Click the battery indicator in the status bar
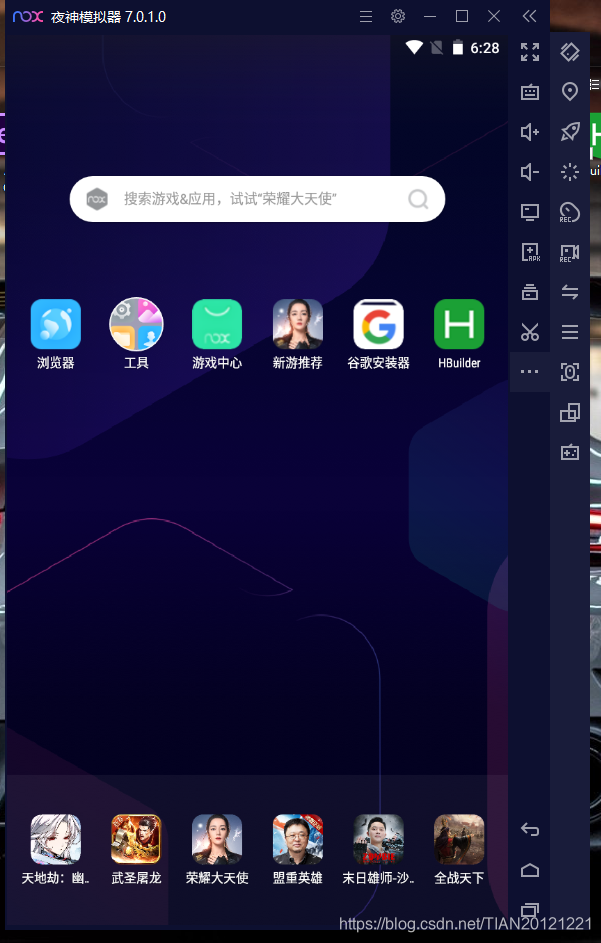The image size is (601, 943). click(x=458, y=48)
